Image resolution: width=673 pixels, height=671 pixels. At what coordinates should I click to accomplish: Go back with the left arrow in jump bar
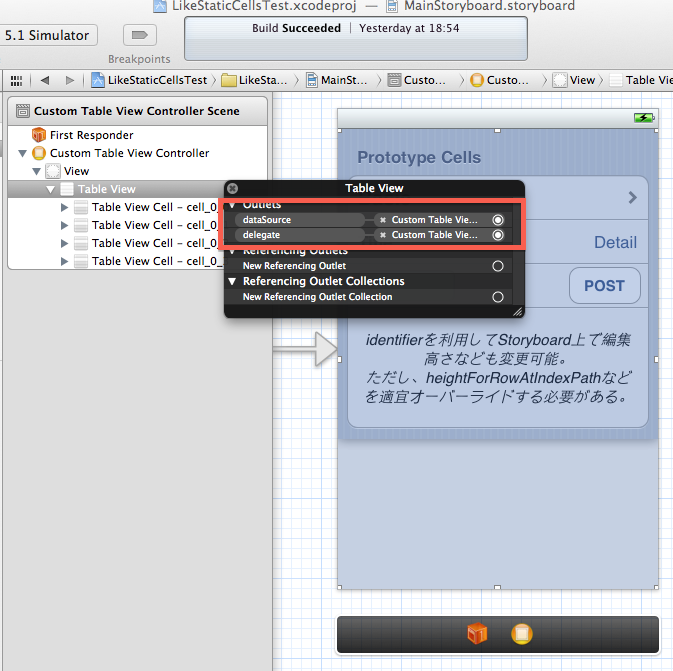45,80
